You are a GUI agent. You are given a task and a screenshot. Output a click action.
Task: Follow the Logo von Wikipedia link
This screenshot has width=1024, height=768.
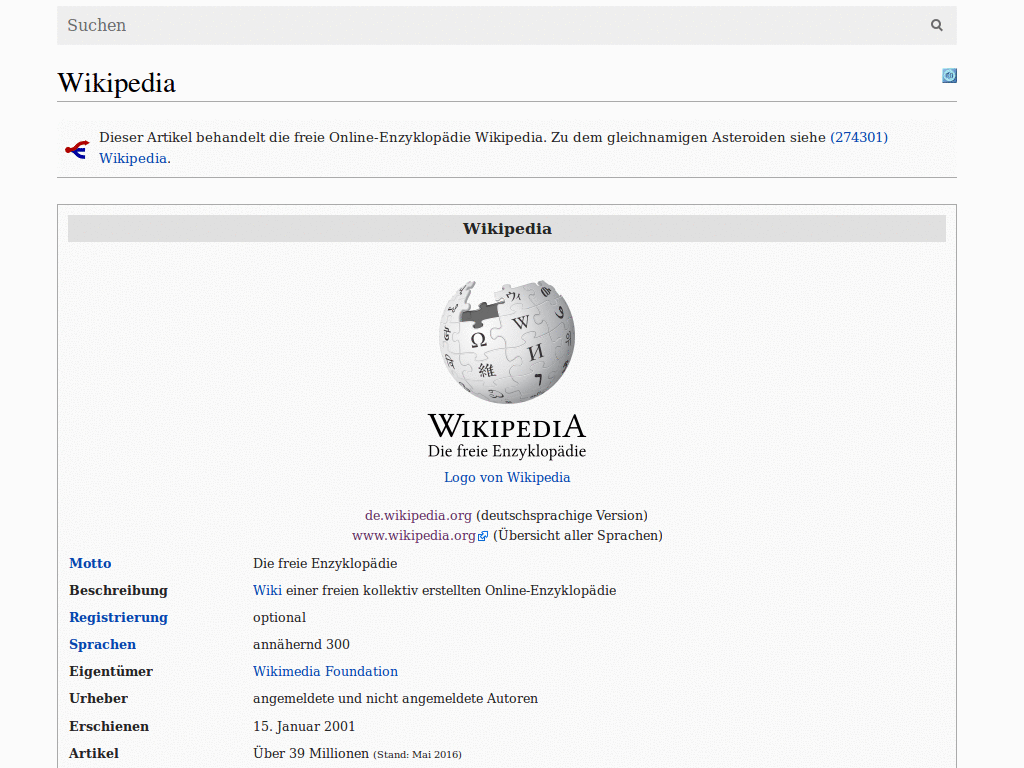pos(507,477)
